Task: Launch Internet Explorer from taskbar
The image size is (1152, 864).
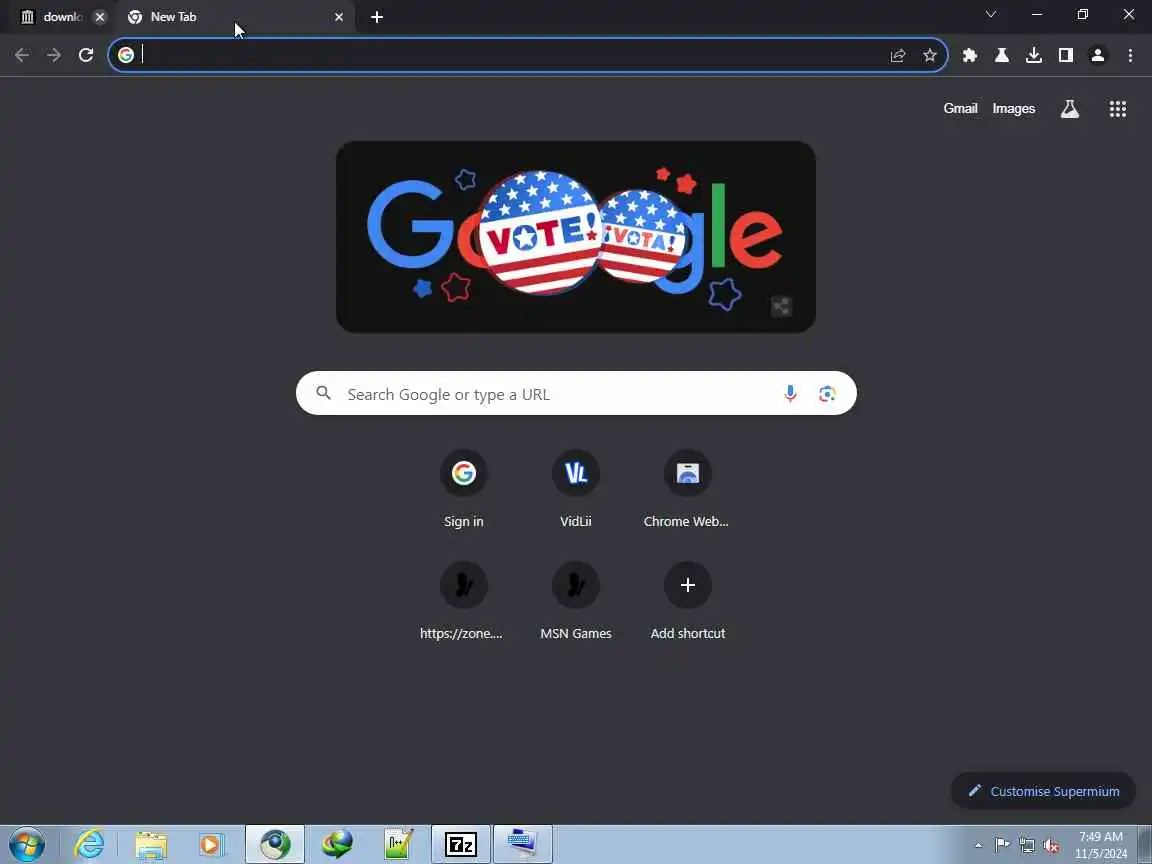Action: tap(90, 845)
